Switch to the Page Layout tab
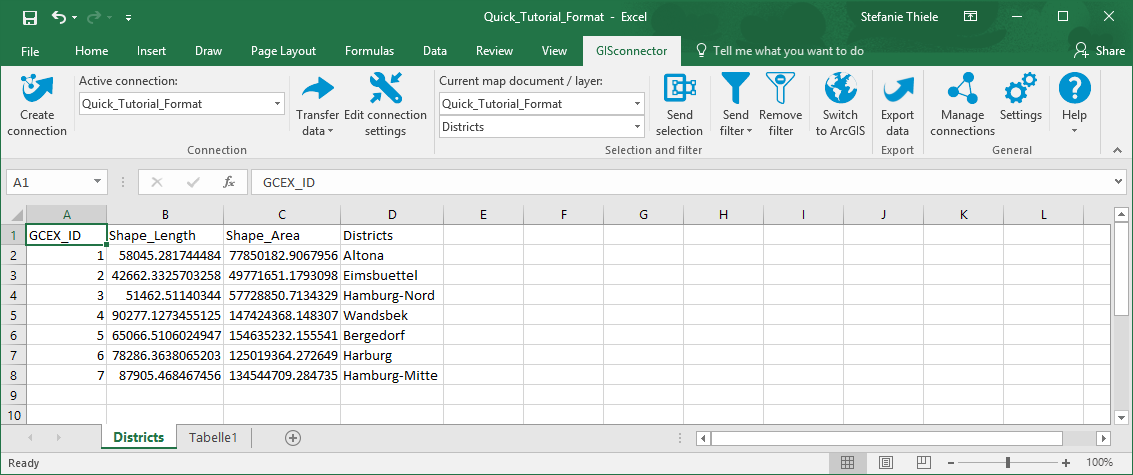The image size is (1133, 475). pos(283,51)
